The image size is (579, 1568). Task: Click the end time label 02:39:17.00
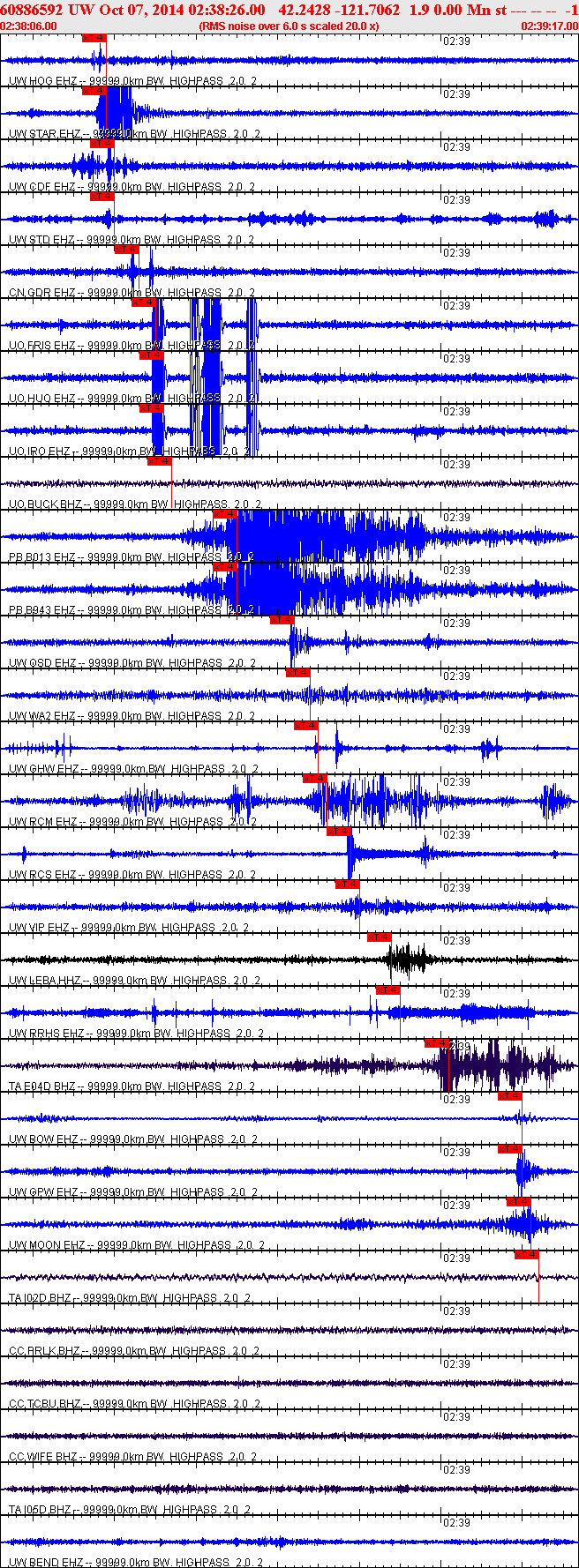[550, 26]
